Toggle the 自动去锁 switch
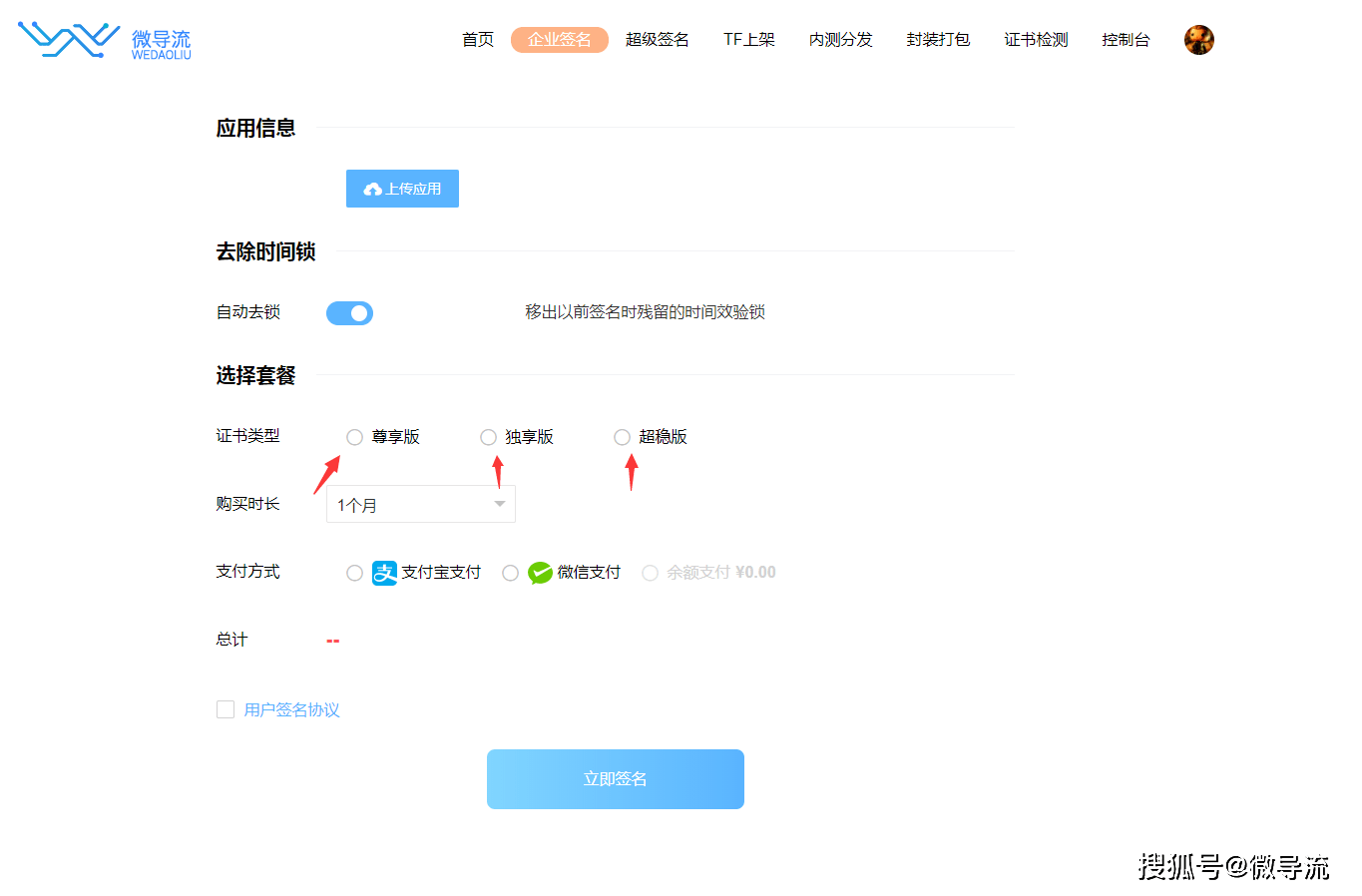The height and width of the screenshot is (896, 1362). click(x=349, y=313)
